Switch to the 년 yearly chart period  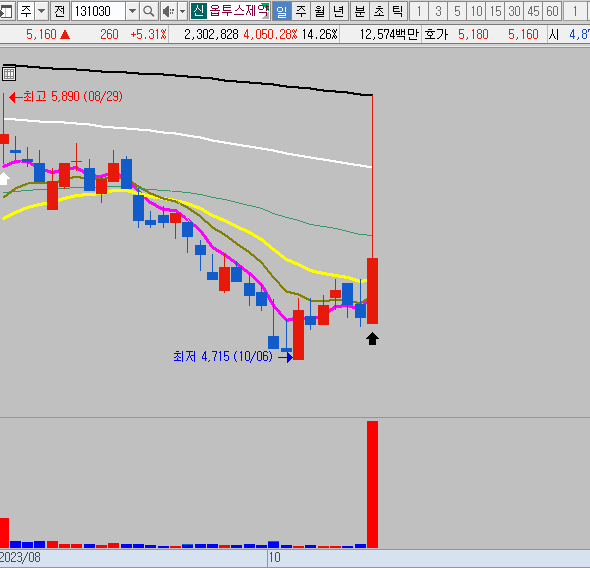tap(339, 11)
